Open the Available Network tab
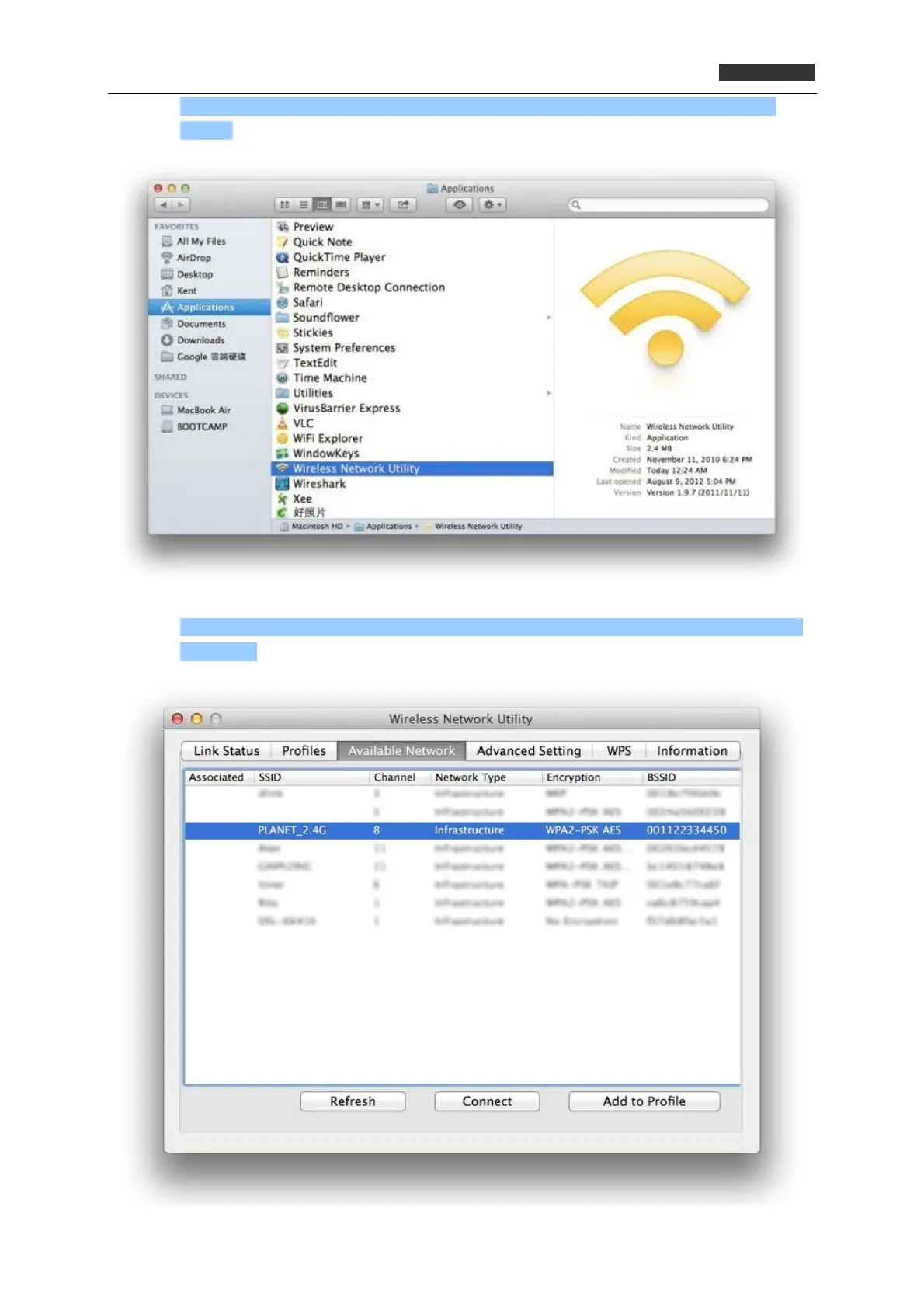The image size is (924, 1308). (x=401, y=751)
